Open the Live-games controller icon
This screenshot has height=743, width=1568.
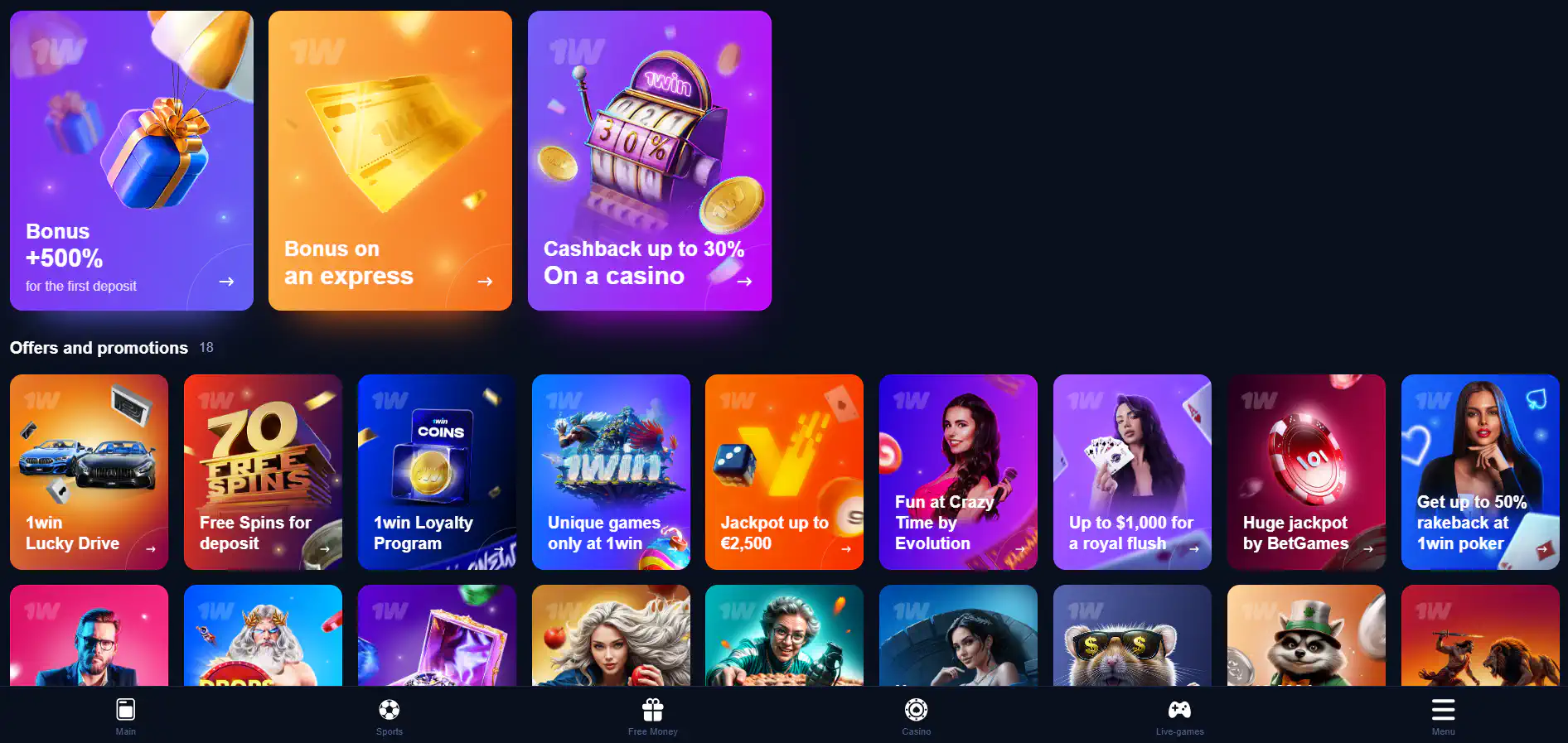1179,710
